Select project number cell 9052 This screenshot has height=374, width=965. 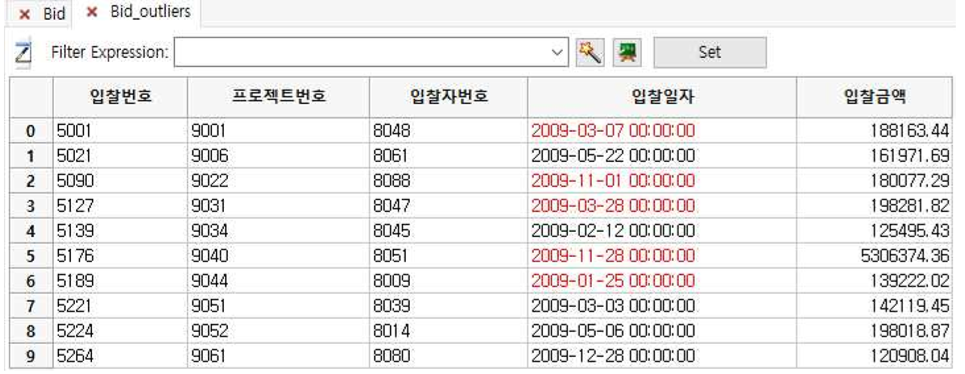278,332
